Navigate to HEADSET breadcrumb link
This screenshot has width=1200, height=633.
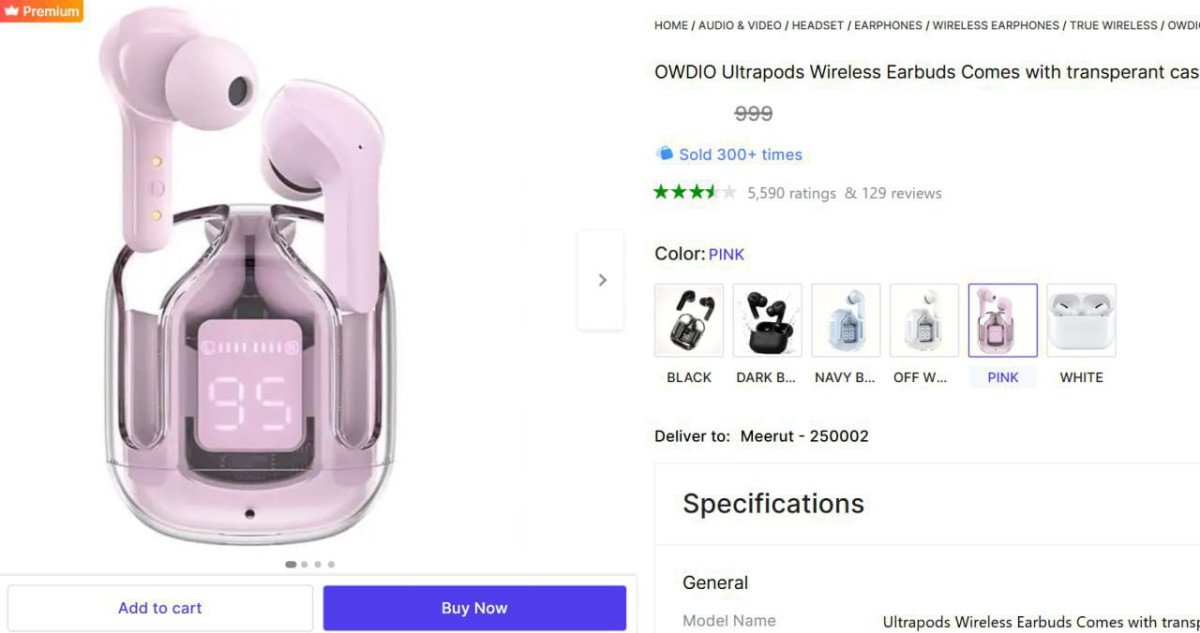[818, 25]
